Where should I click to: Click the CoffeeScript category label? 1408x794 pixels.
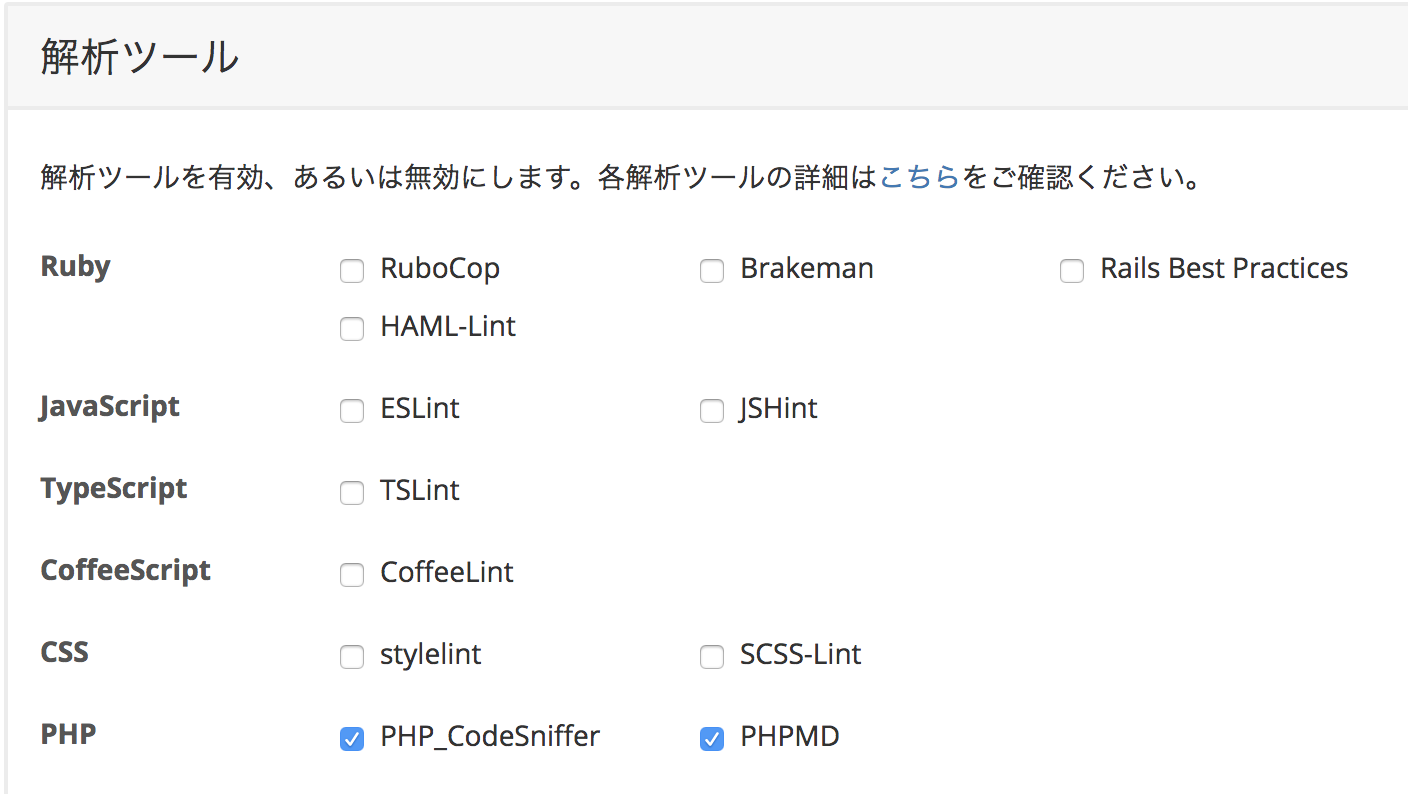pos(126,570)
